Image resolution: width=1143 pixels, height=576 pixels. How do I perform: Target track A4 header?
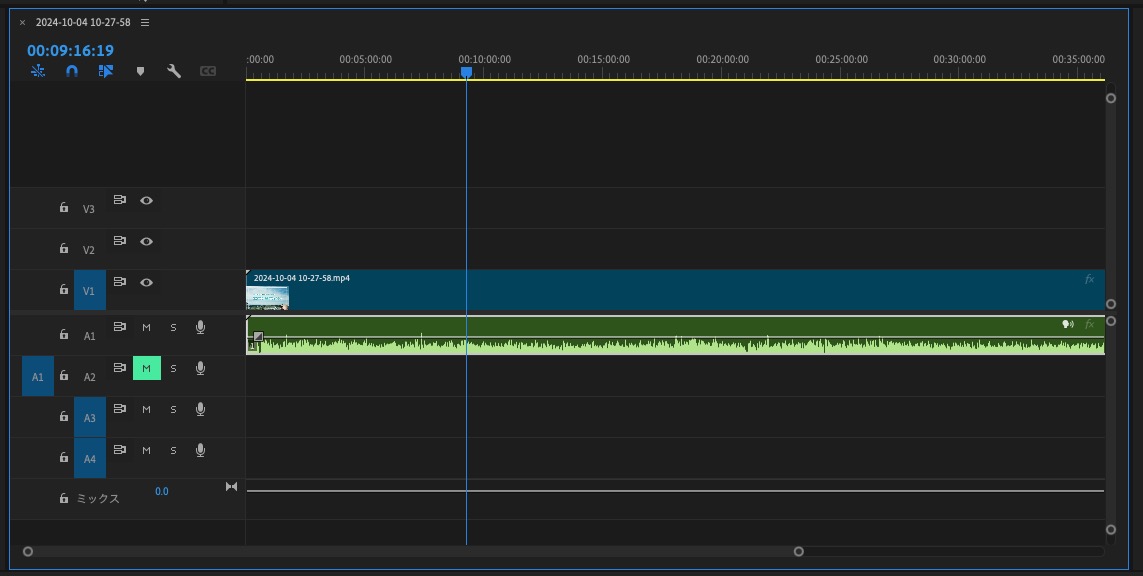coord(90,458)
